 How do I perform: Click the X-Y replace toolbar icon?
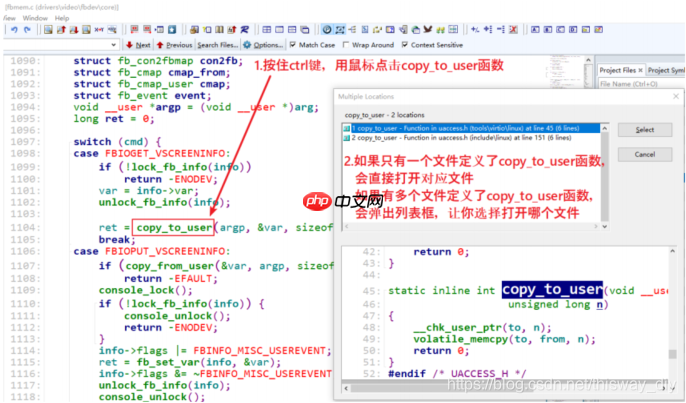click(99, 30)
